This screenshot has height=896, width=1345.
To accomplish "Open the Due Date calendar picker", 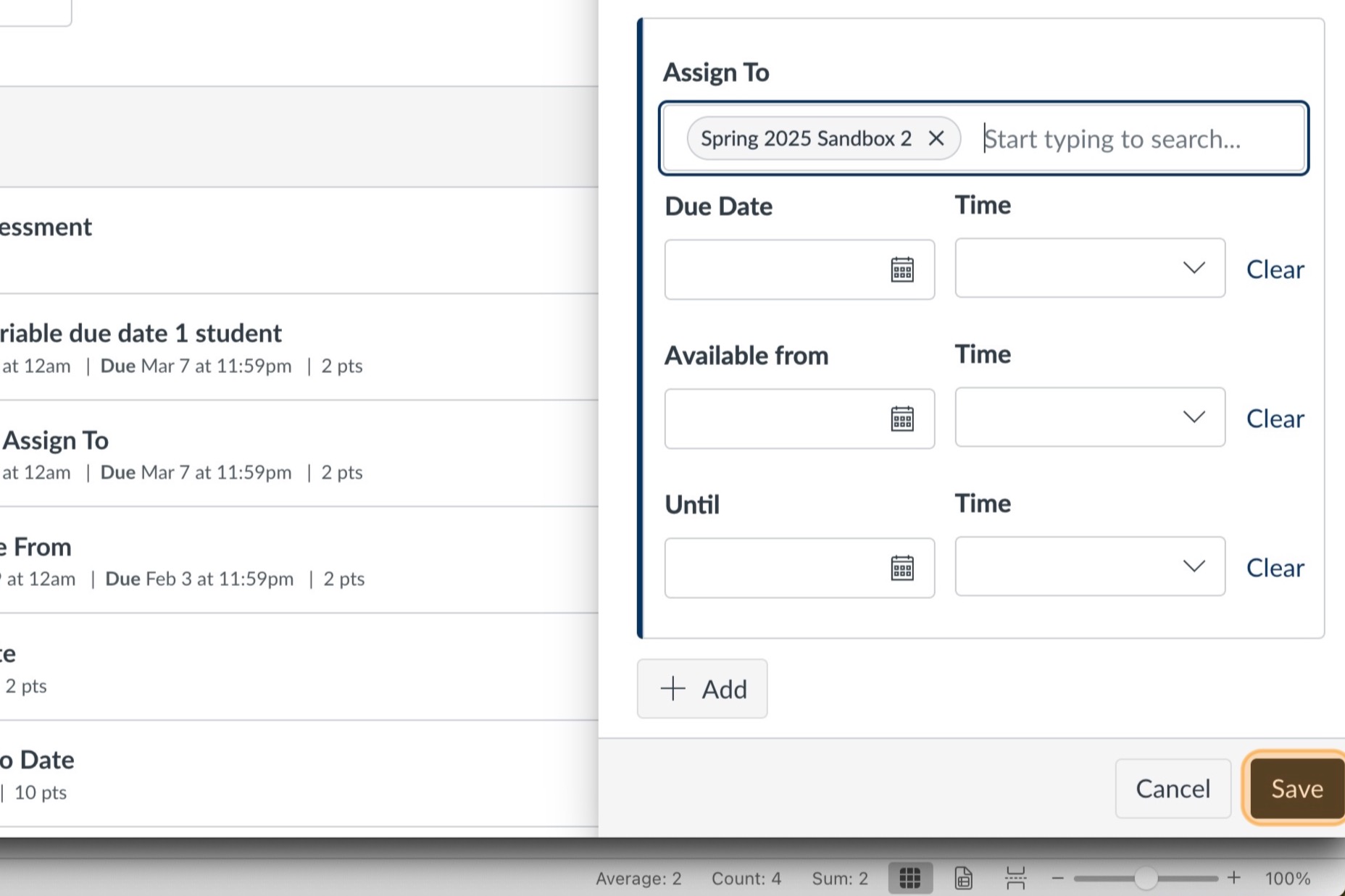I will pos(901,269).
